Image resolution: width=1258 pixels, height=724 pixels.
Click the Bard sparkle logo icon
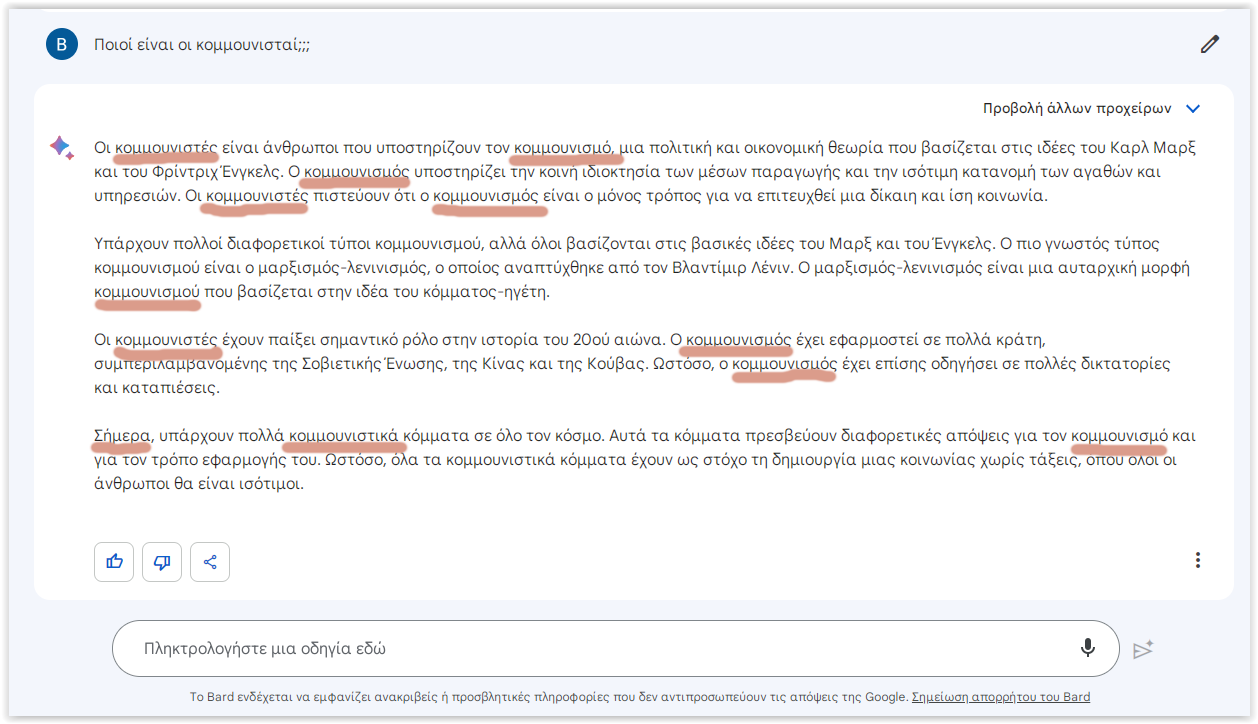61,147
